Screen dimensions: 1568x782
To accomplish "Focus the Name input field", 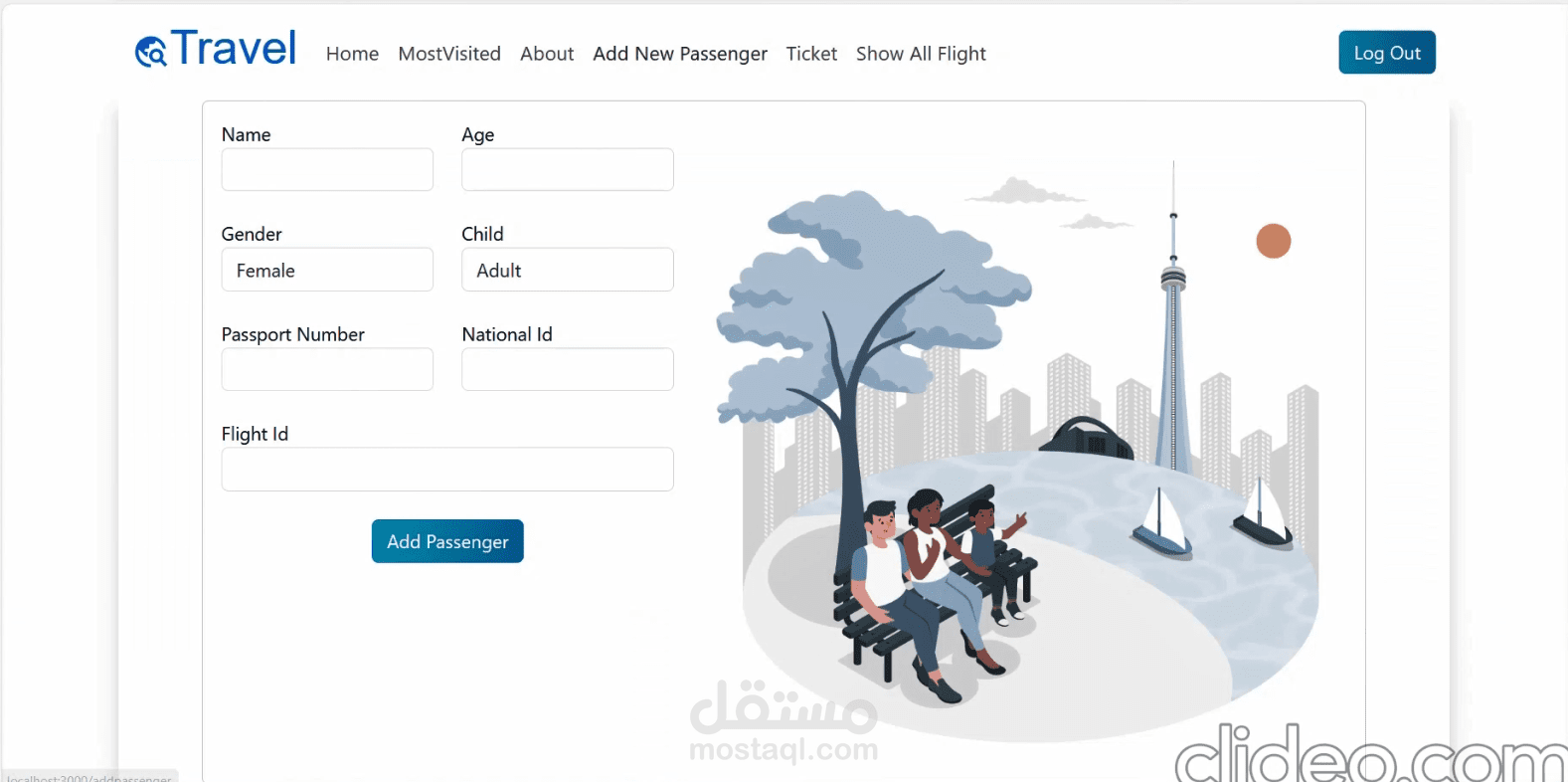I will [x=327, y=170].
